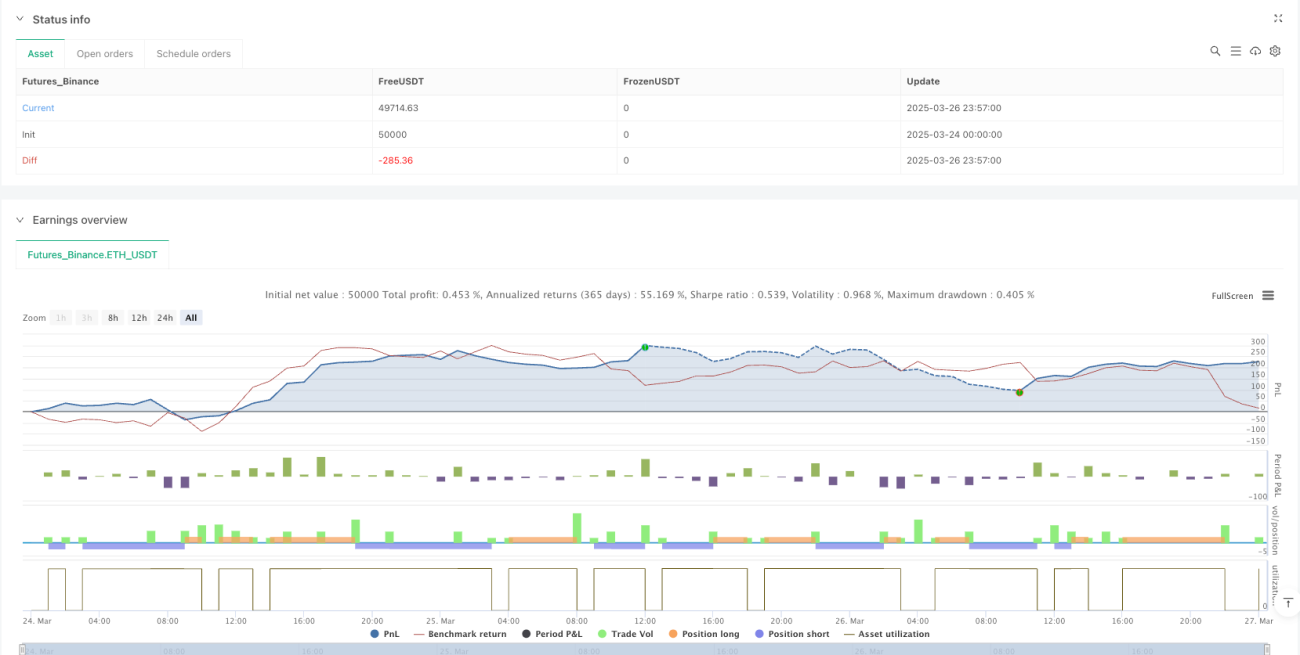1300x655 pixels.
Task: Select the 24h zoom button
Action: pyautogui.click(x=164, y=318)
